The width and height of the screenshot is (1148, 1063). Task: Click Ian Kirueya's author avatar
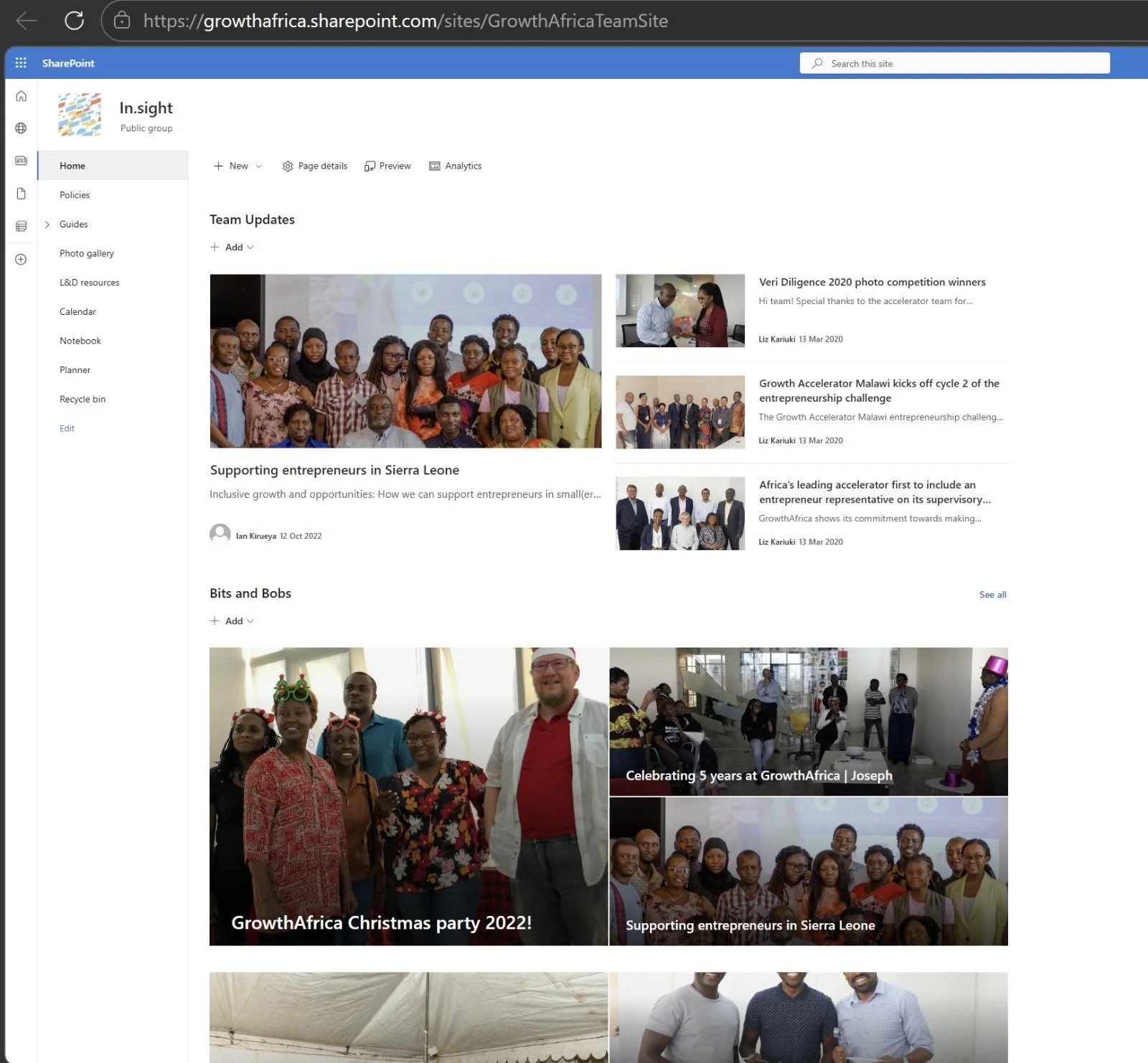click(x=220, y=534)
